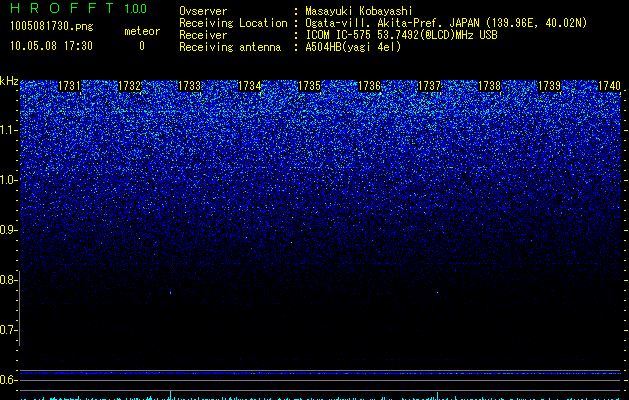The width and height of the screenshot is (629, 400).
Task: Click the version number 1.0.0
Action: 136,9
